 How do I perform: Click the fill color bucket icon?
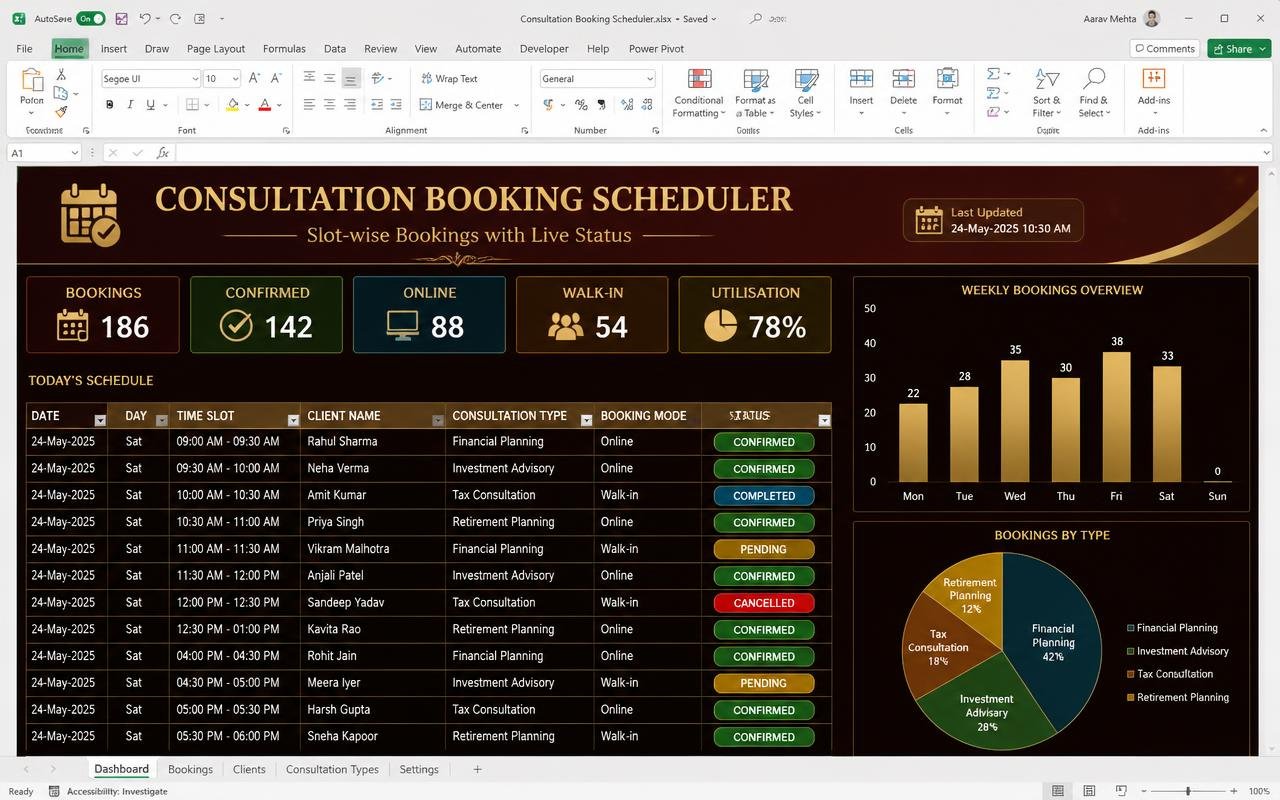coord(233,105)
